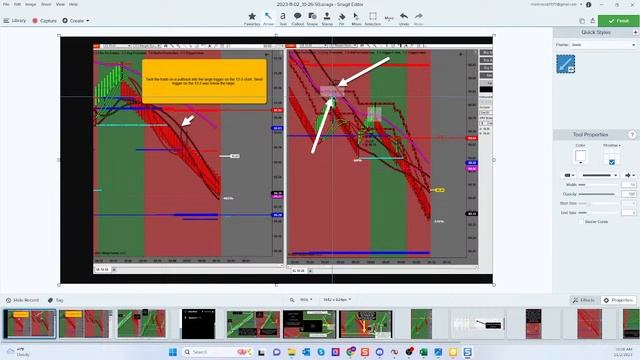Screen dimensions: 640x360
Task: Select the Arrow tool
Action: pyautogui.click(x=268, y=19)
